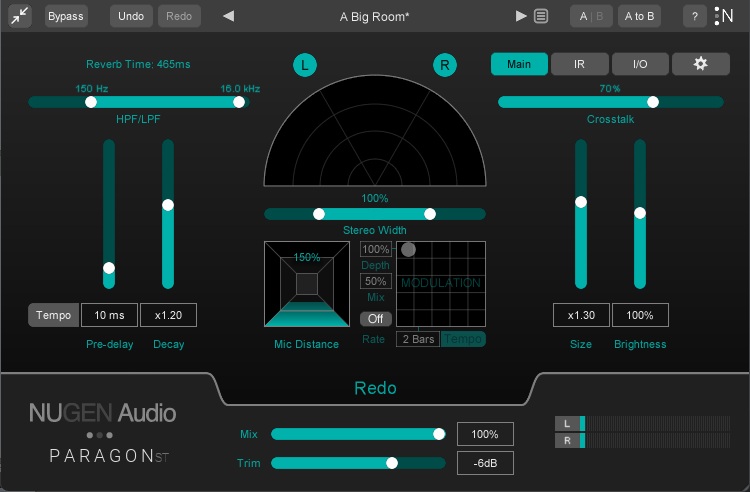Viewport: 750px width, 492px height.
Task: Open the A Big Room preset name
Action: point(375,17)
